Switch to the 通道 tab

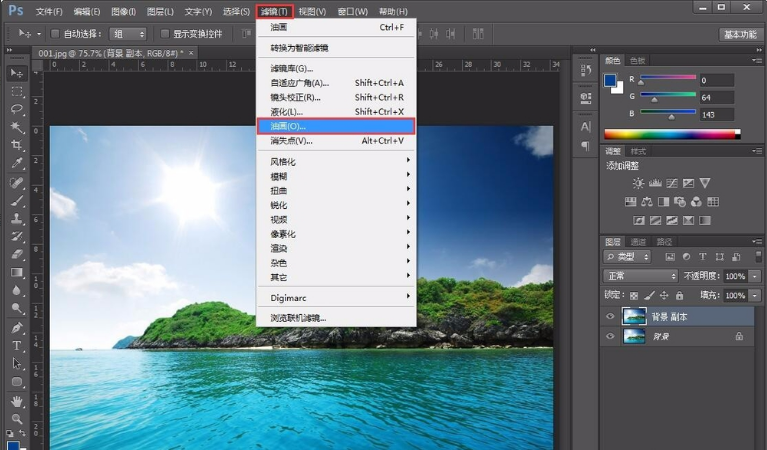point(638,242)
